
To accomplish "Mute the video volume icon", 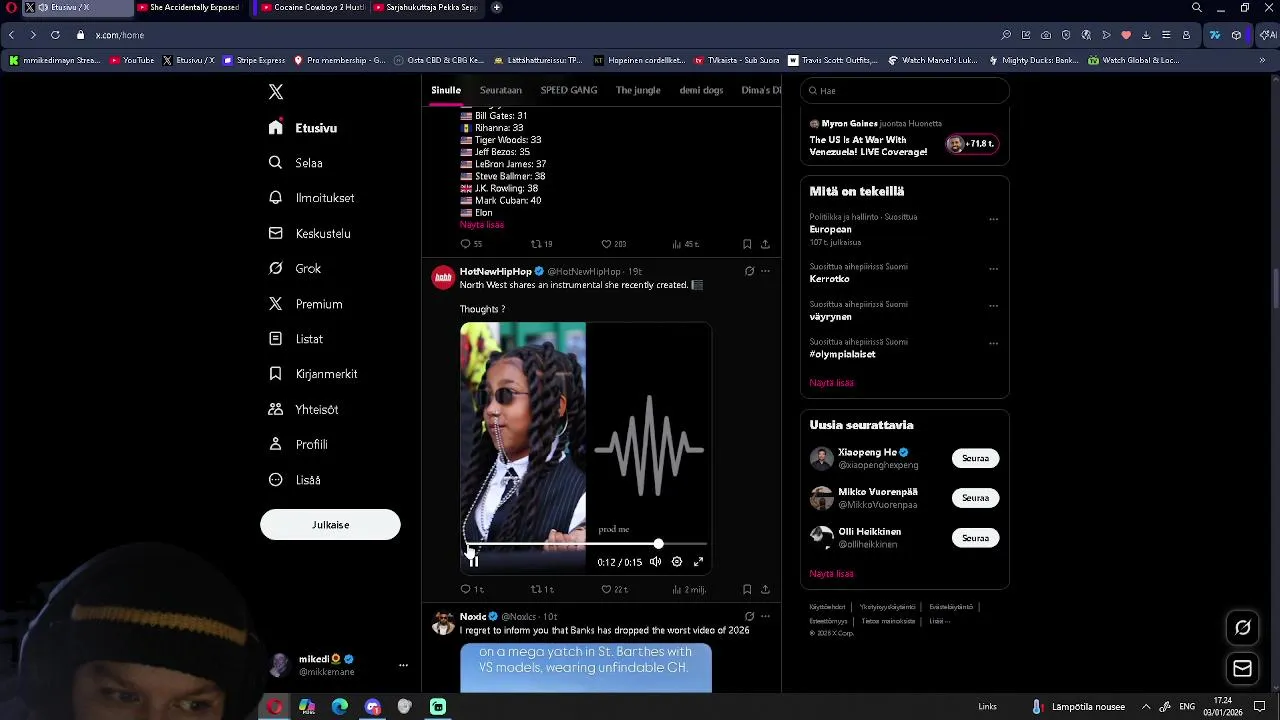I will (655, 562).
